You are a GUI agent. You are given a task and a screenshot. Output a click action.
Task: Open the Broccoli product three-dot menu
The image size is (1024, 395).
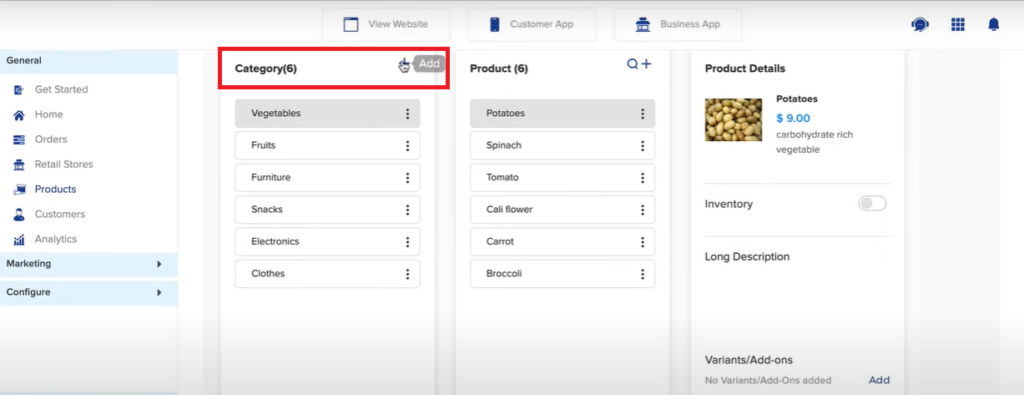pyautogui.click(x=643, y=274)
